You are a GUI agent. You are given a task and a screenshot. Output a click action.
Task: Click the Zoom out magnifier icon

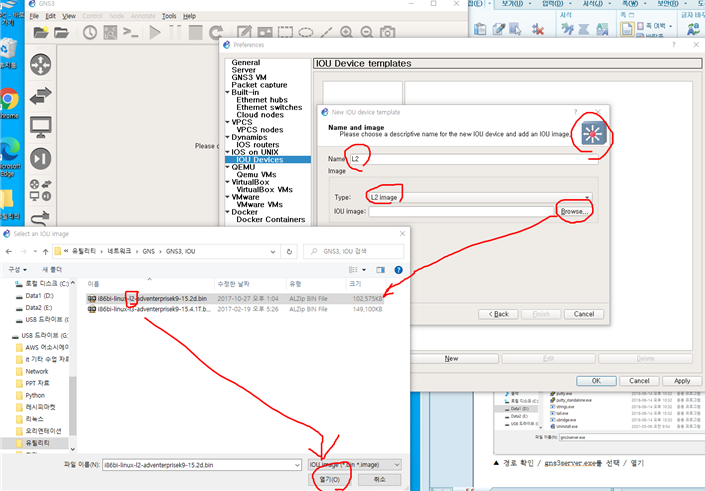[x=367, y=32]
